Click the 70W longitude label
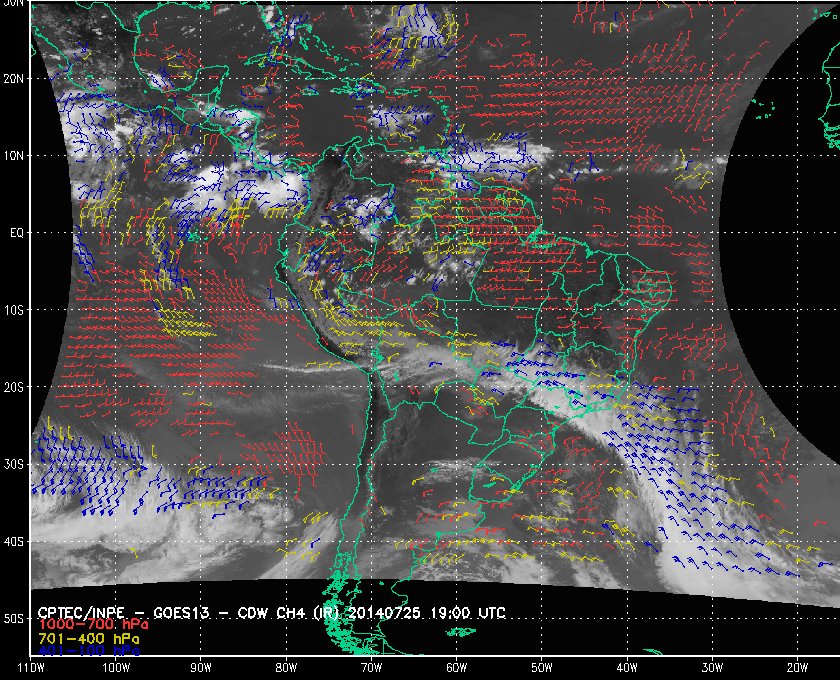The width and height of the screenshot is (840, 680). point(371,668)
